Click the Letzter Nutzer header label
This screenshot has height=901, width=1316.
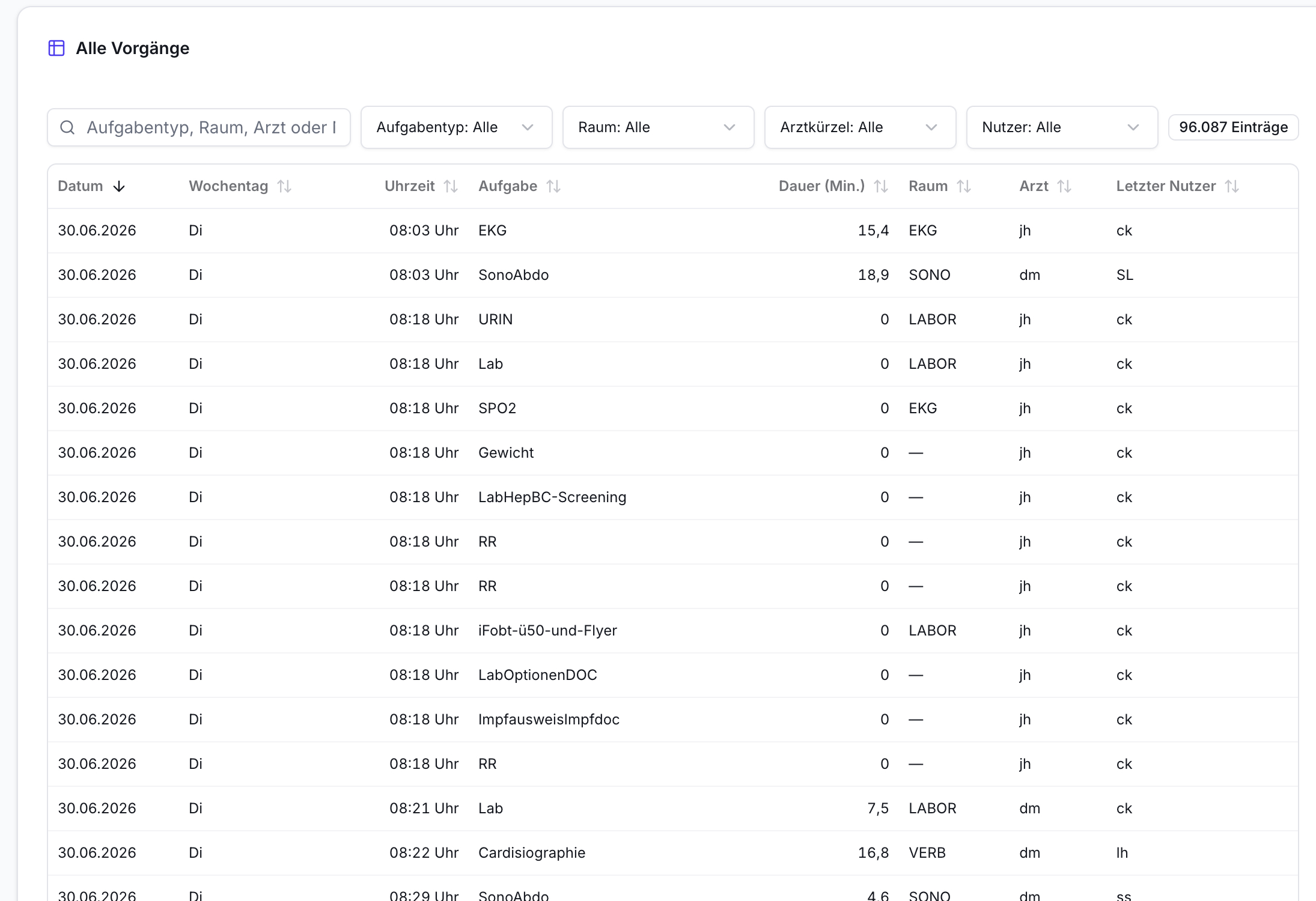1166,186
